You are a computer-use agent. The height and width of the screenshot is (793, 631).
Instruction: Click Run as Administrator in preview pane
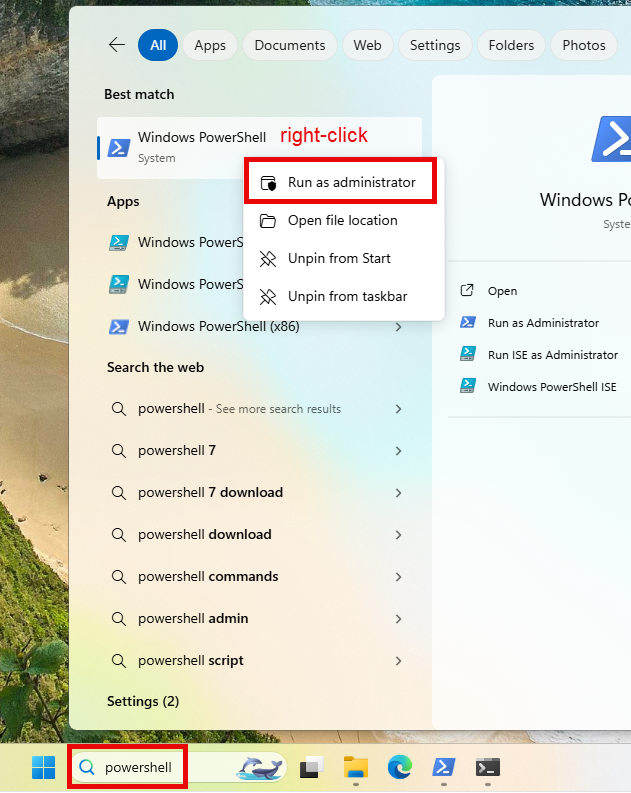click(x=543, y=323)
